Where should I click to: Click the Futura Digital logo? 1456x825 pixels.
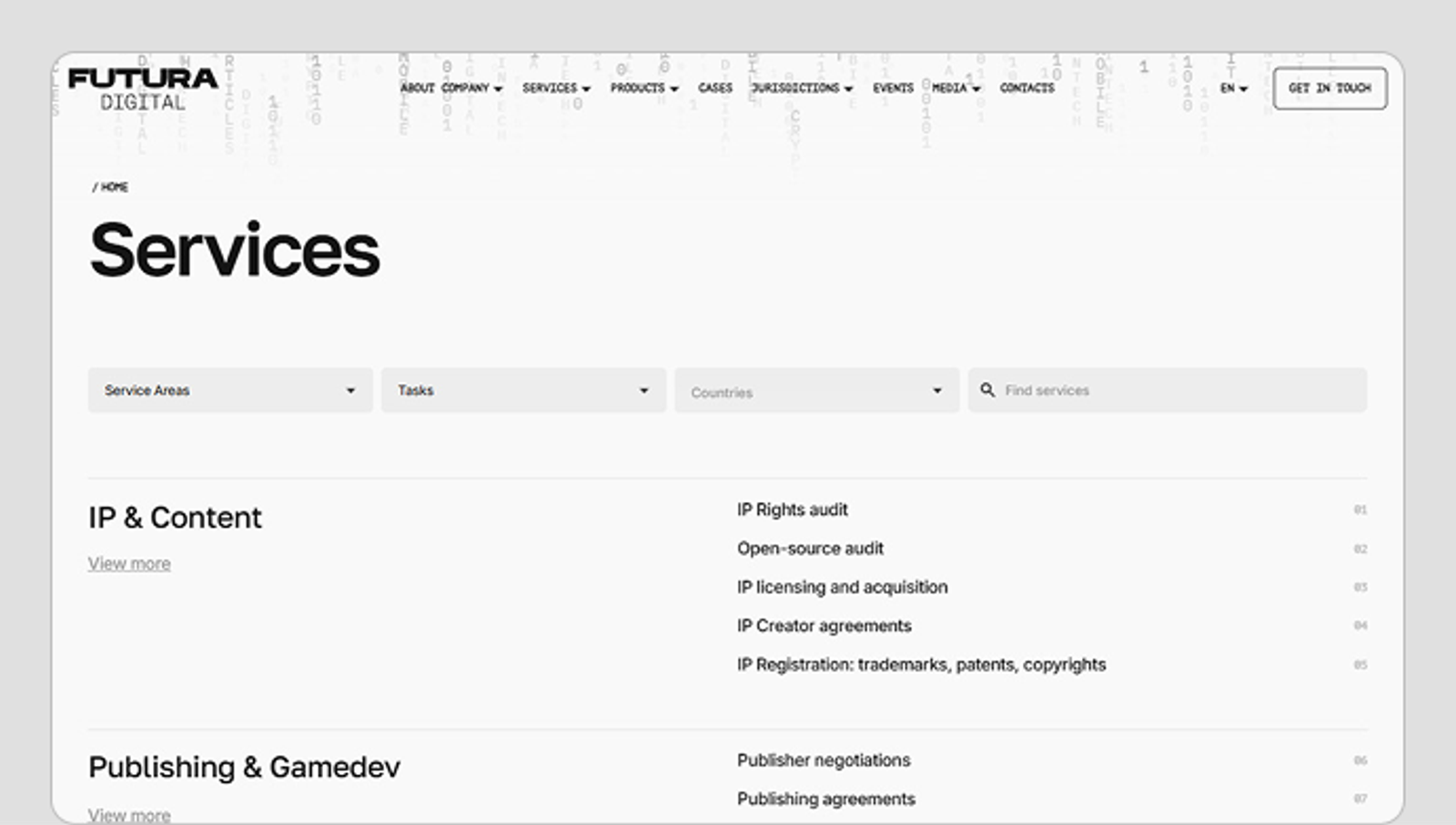click(x=143, y=89)
